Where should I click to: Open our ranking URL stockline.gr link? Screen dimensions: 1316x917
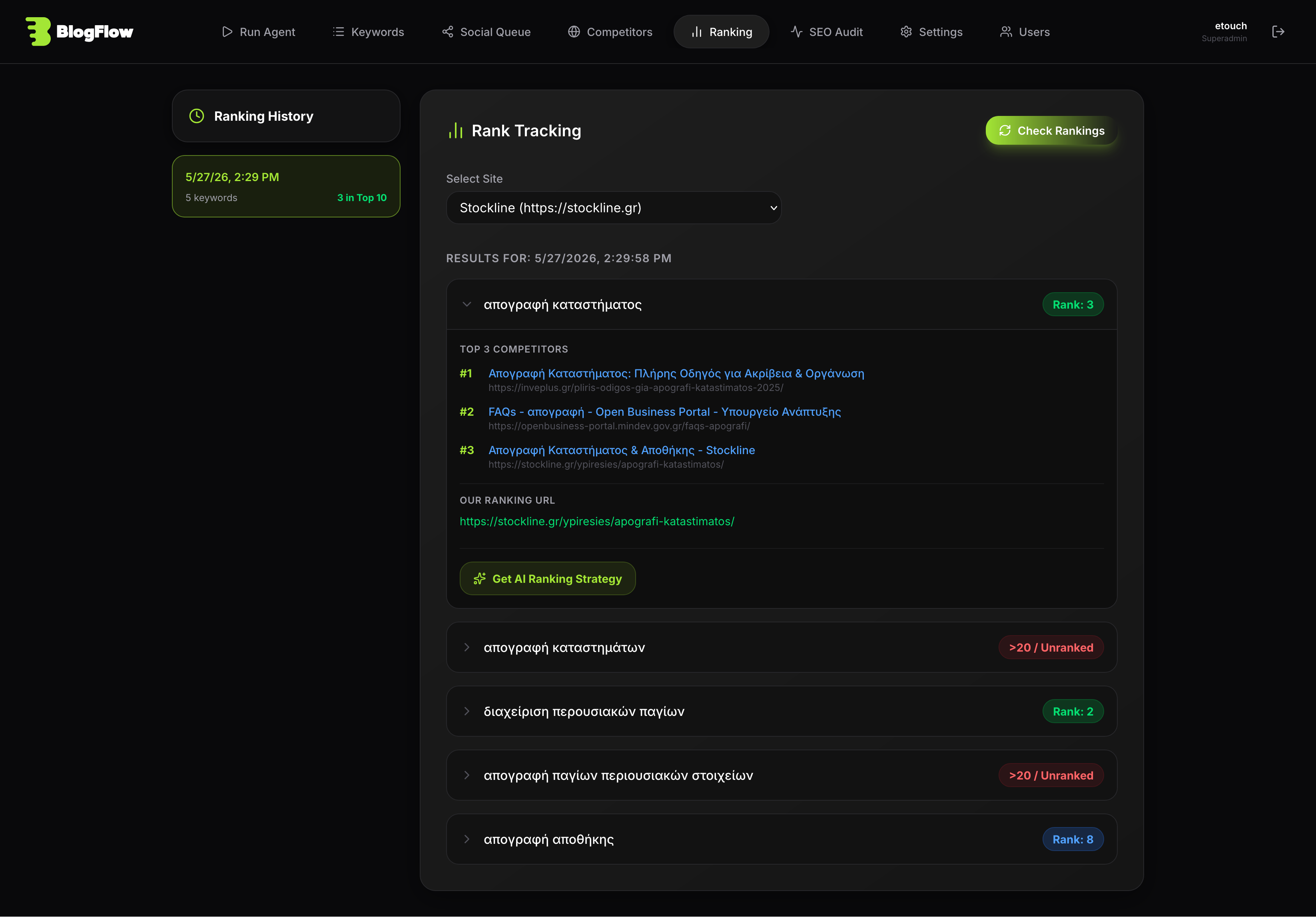coord(597,521)
